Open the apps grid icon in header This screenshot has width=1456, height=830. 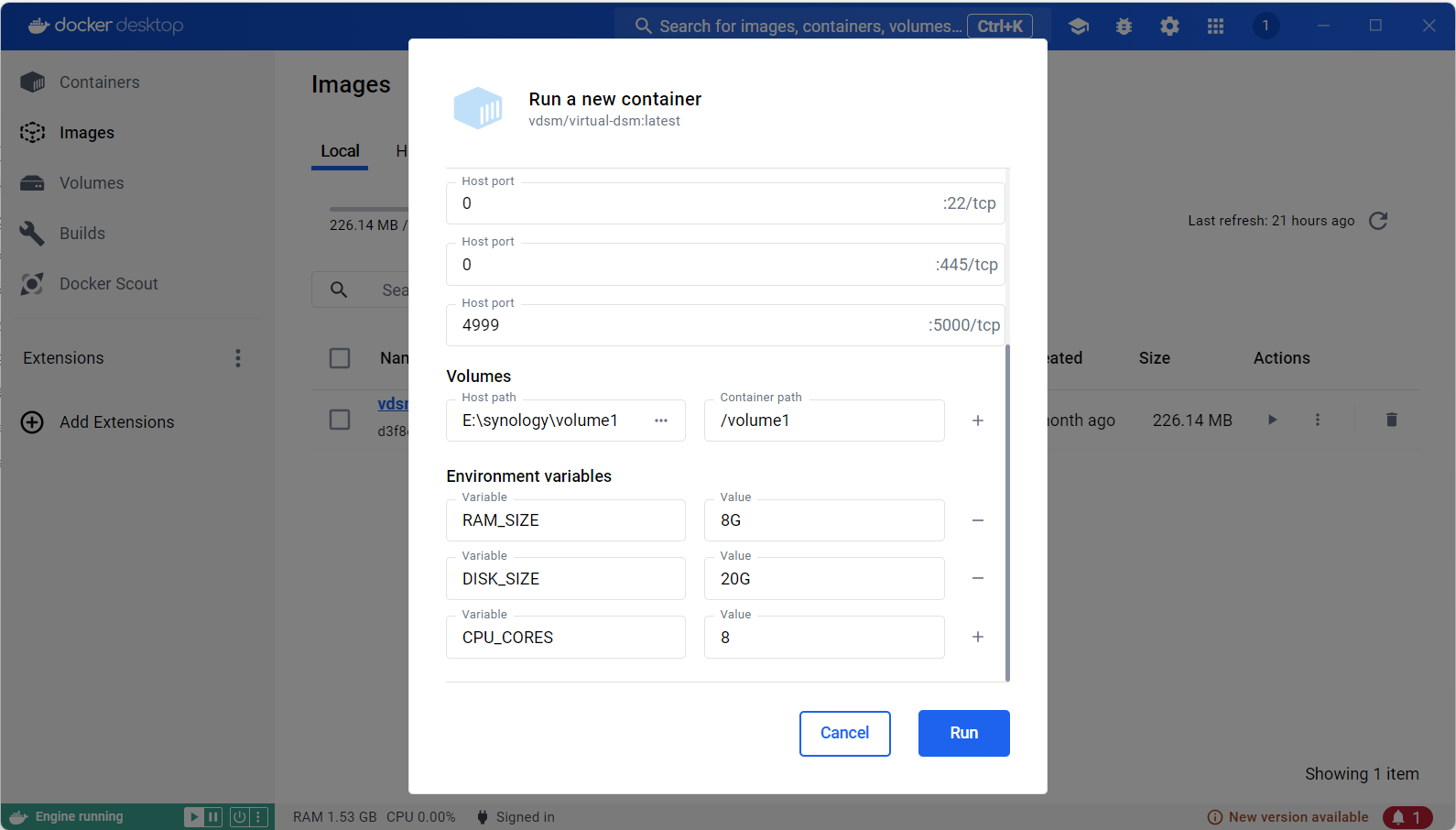[x=1216, y=27]
